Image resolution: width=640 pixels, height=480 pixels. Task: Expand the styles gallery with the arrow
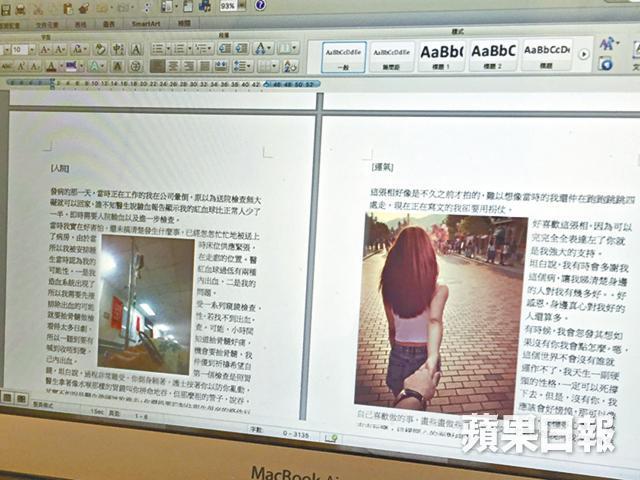(x=584, y=53)
